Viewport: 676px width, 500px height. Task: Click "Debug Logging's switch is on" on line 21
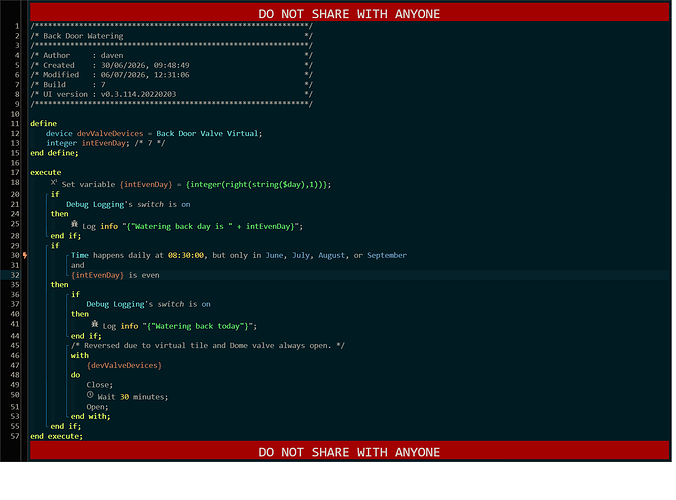128,204
